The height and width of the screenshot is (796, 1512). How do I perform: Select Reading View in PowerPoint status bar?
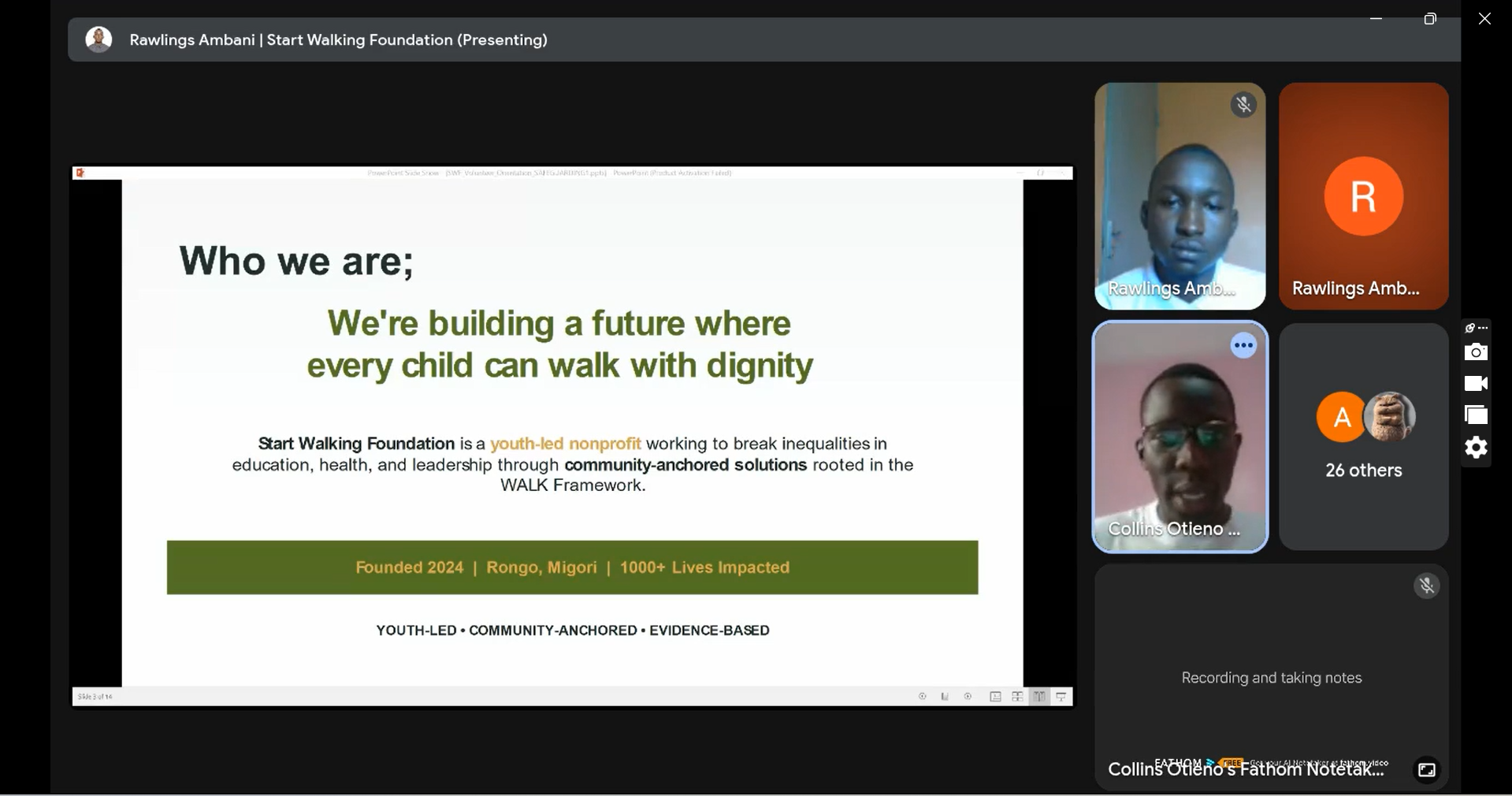(1039, 697)
